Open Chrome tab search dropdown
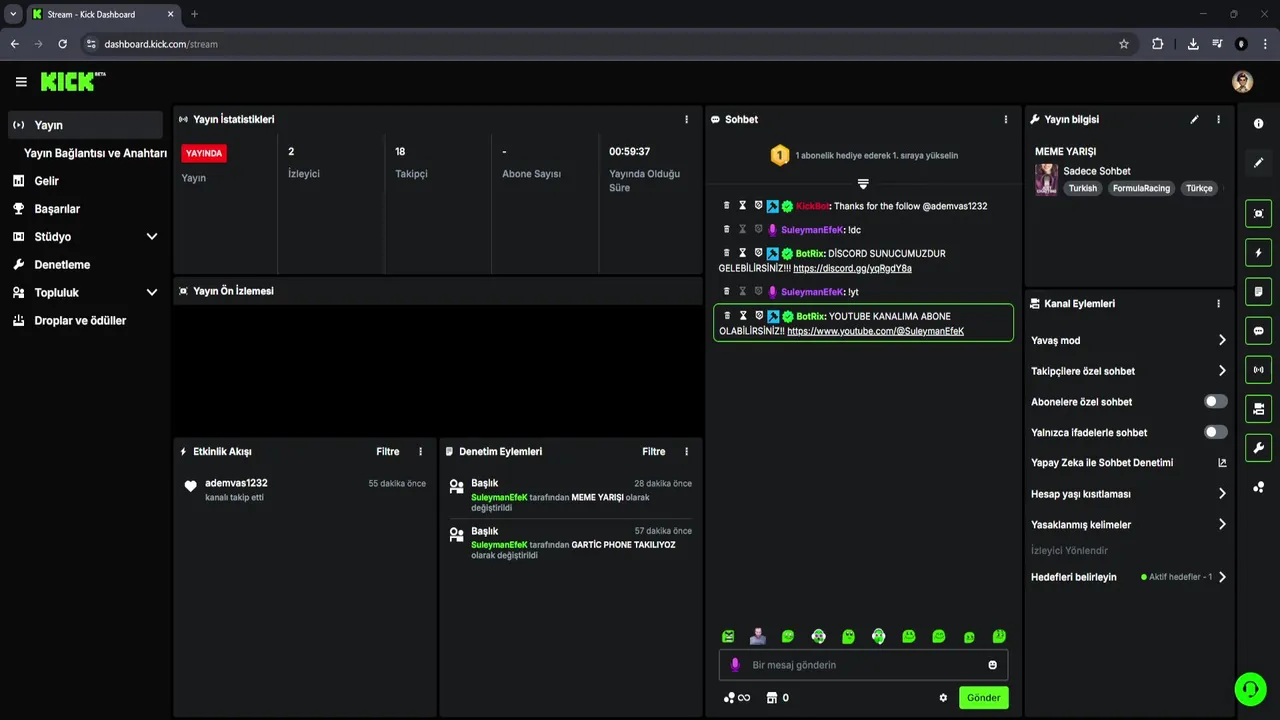The image size is (1280, 720). pyautogui.click(x=13, y=14)
